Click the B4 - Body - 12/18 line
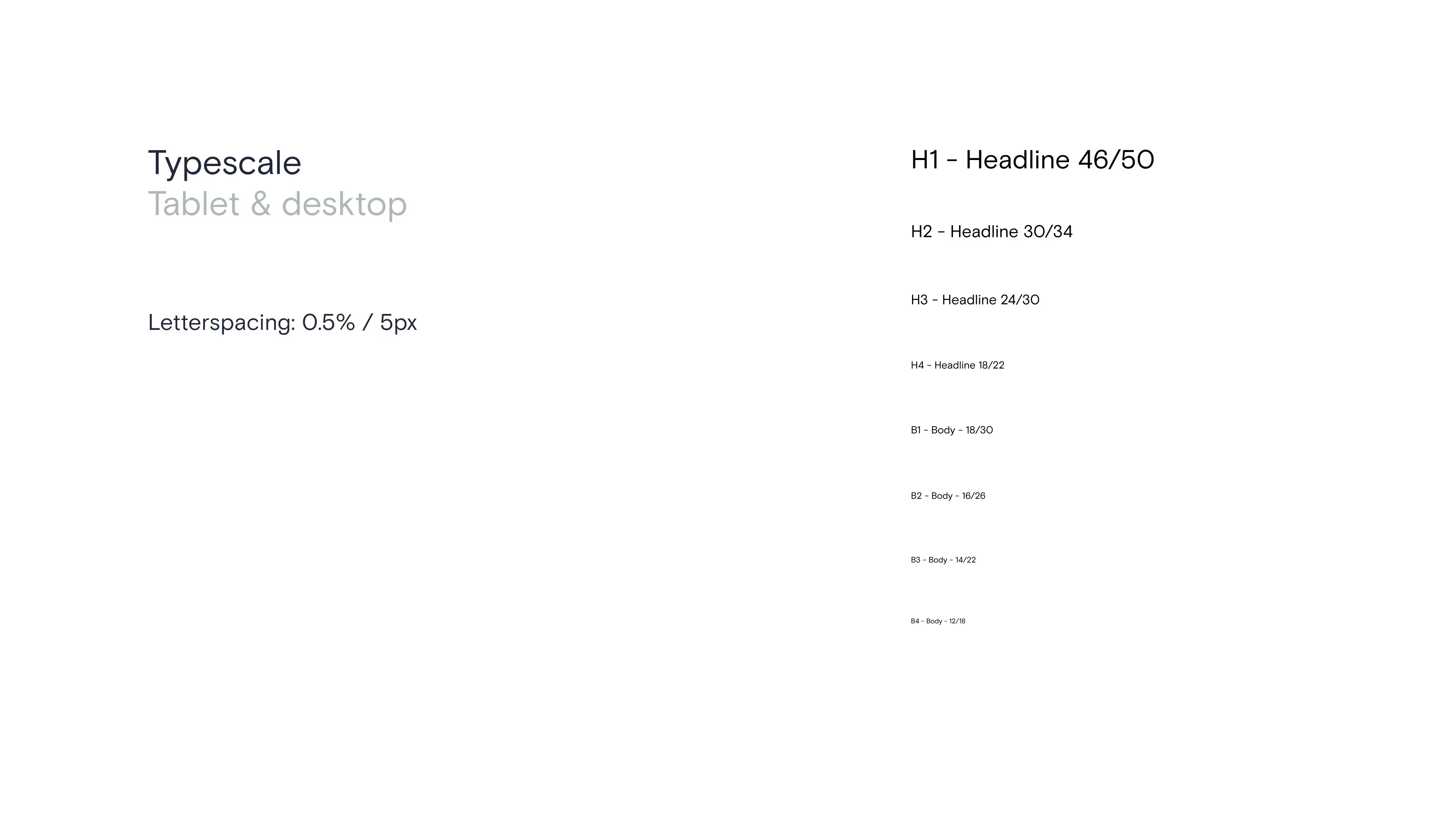 point(938,621)
